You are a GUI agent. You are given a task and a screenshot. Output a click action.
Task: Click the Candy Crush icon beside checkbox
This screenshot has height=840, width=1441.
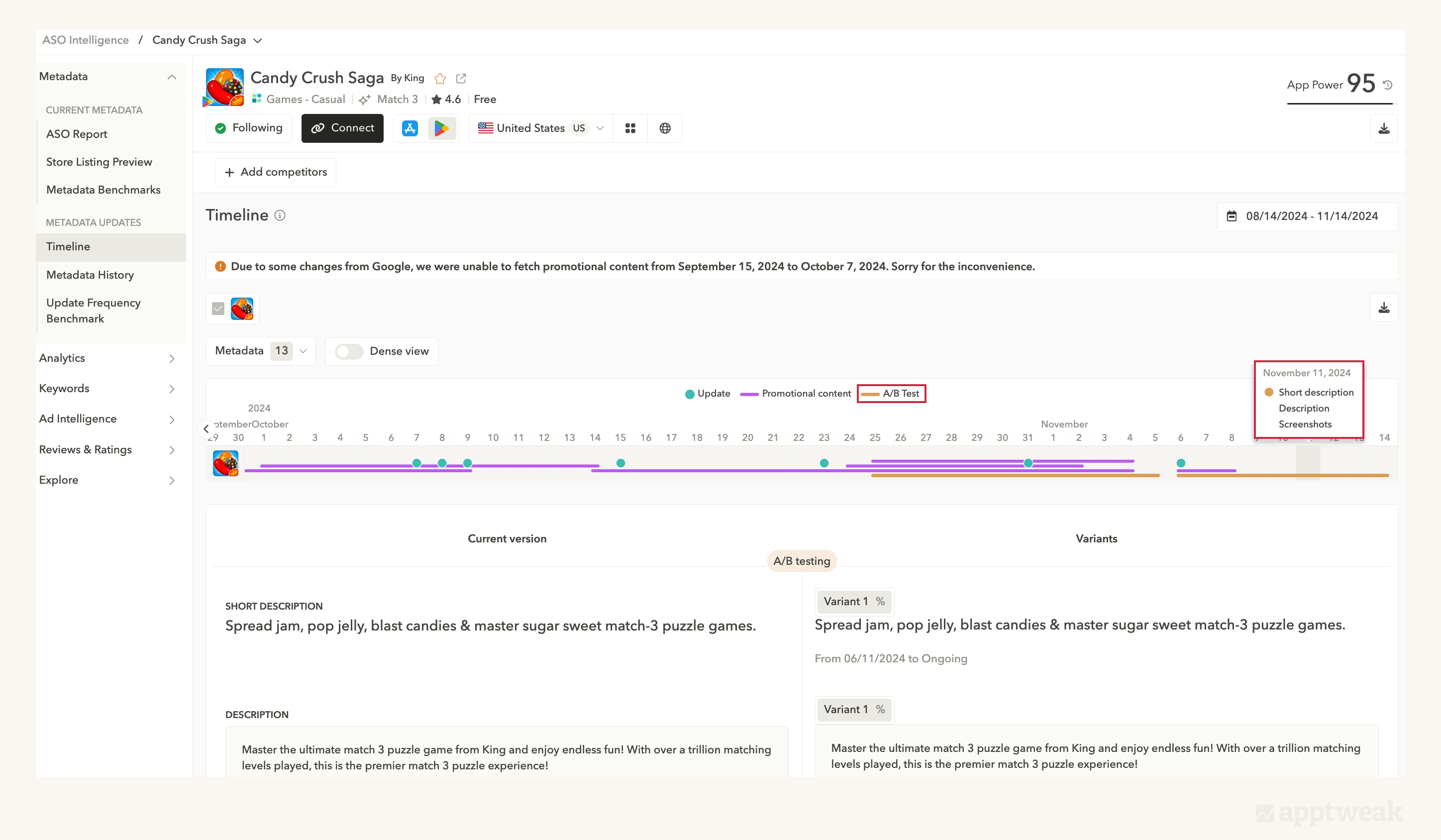coord(242,309)
